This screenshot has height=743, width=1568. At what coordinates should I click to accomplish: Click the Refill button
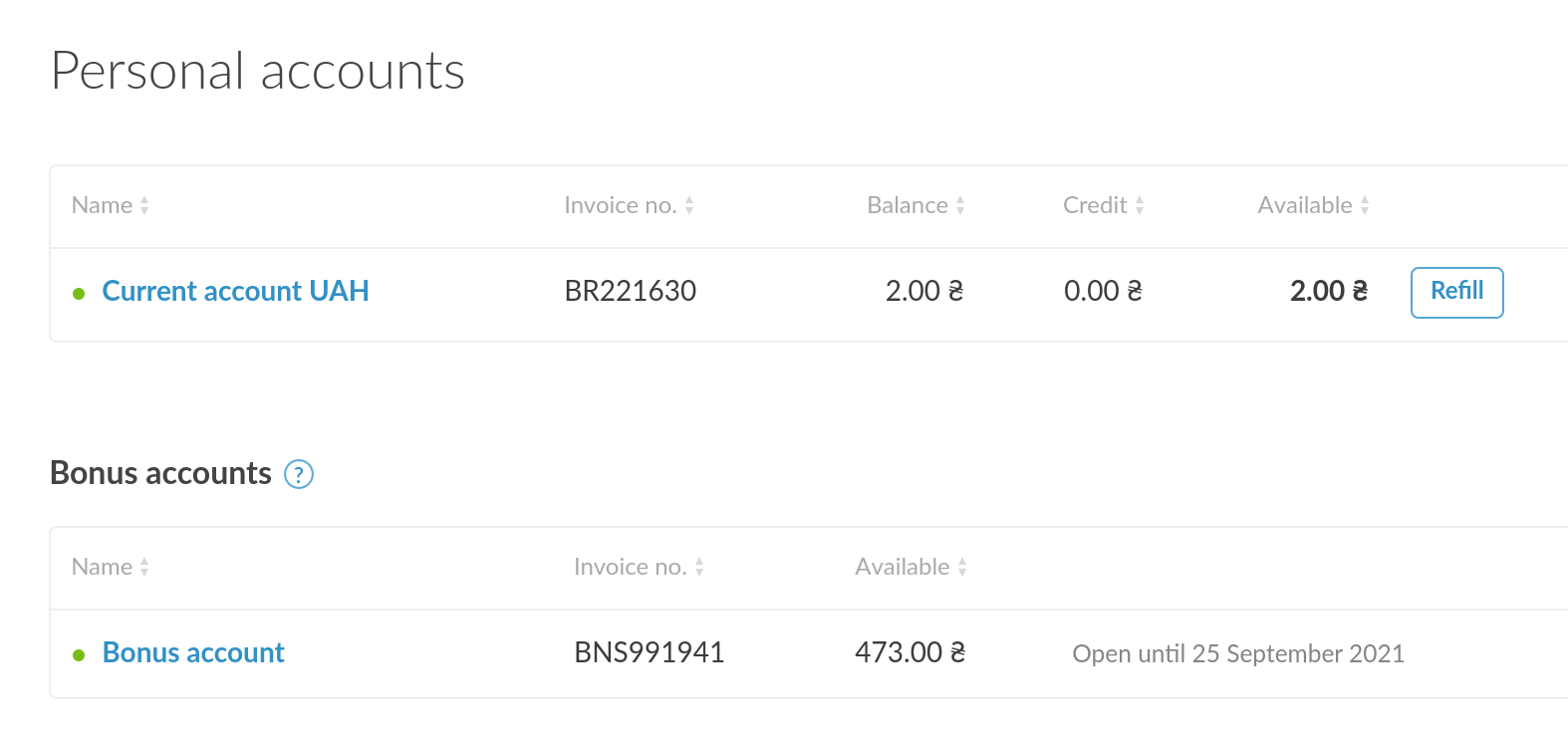coord(1456,292)
